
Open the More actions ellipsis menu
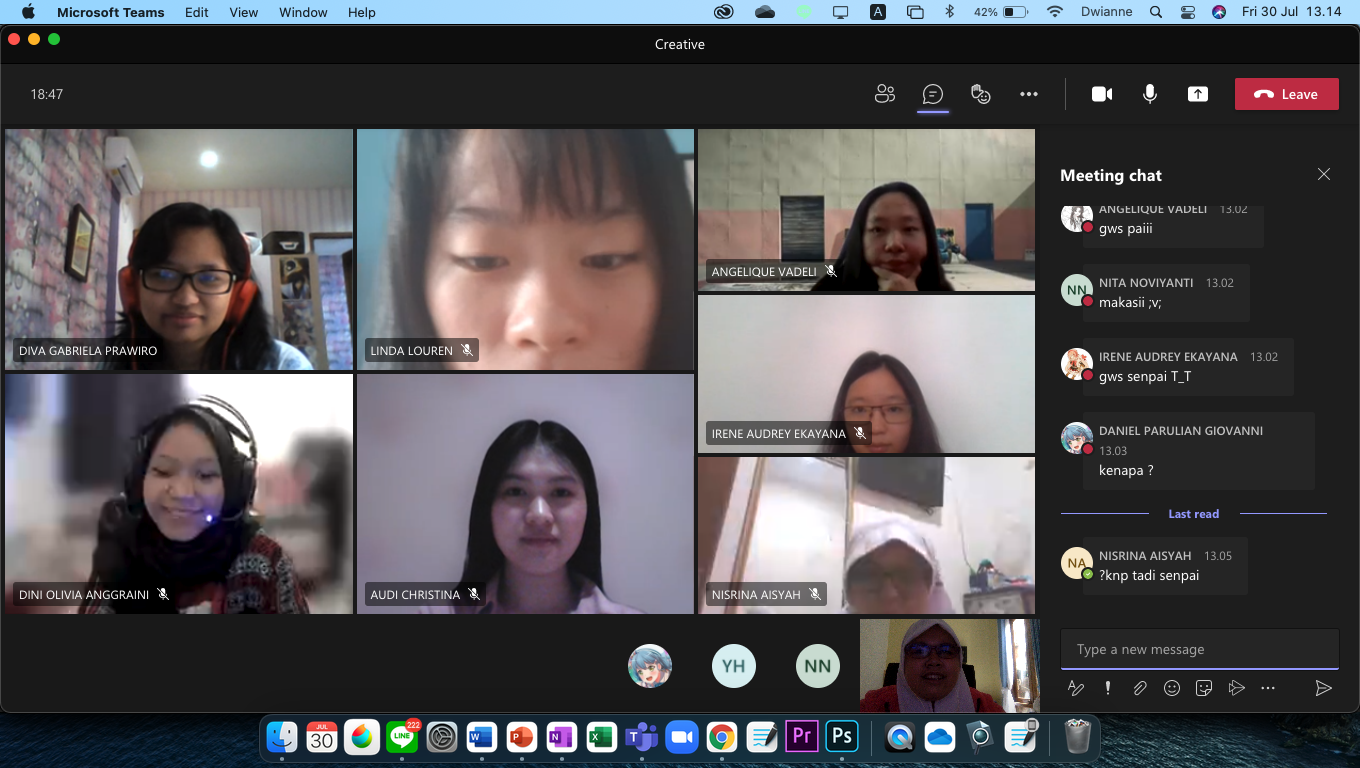pos(1029,94)
